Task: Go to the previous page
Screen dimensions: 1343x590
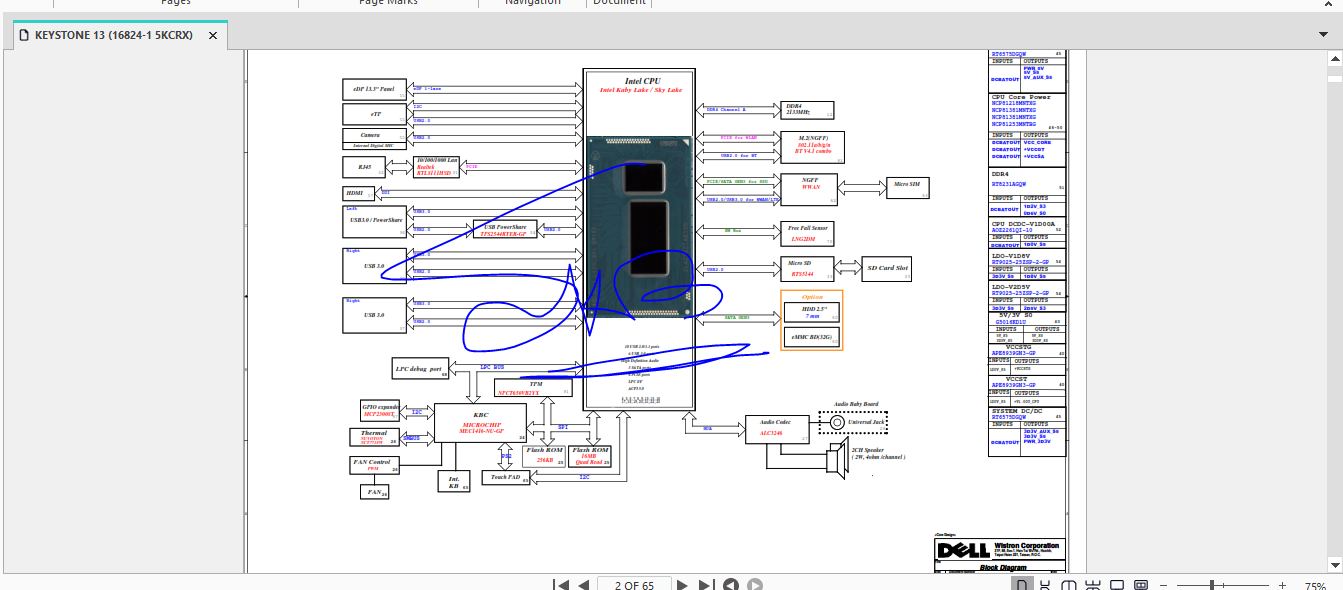Action: [x=583, y=585]
